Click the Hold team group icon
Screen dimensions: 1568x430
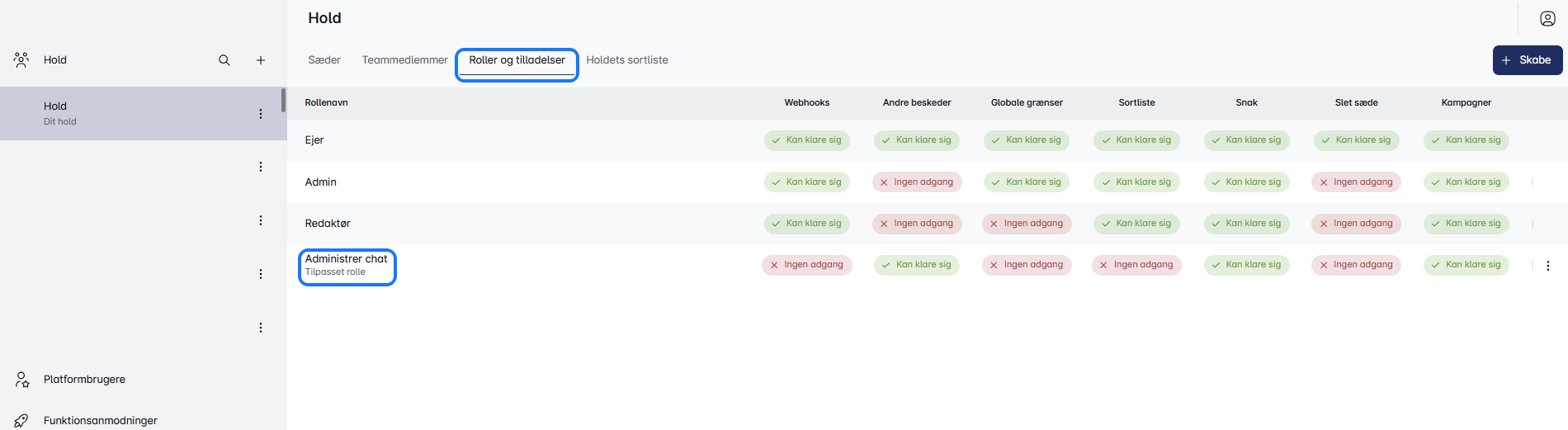coord(21,59)
